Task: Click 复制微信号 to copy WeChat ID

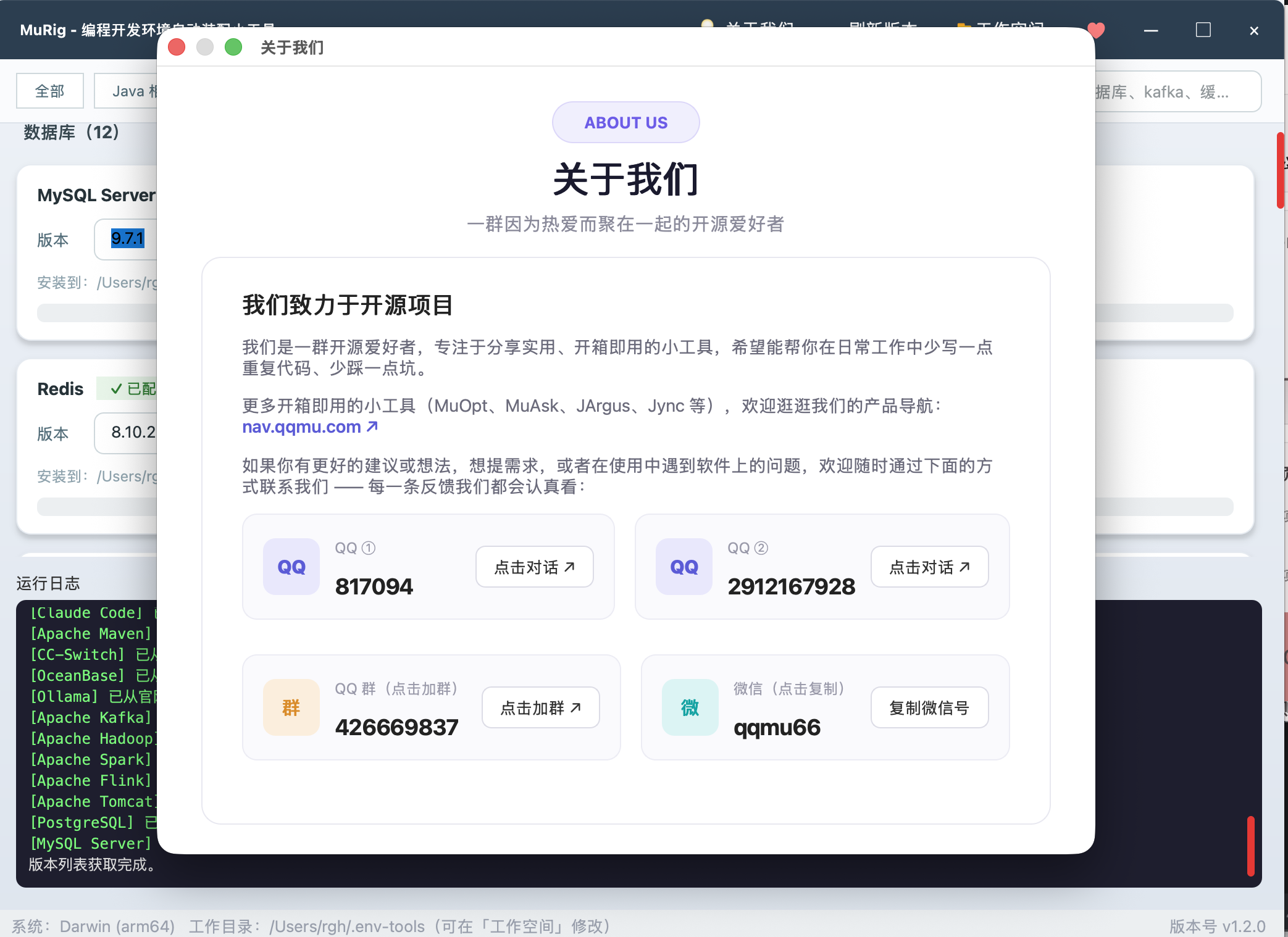Action: pyautogui.click(x=930, y=707)
